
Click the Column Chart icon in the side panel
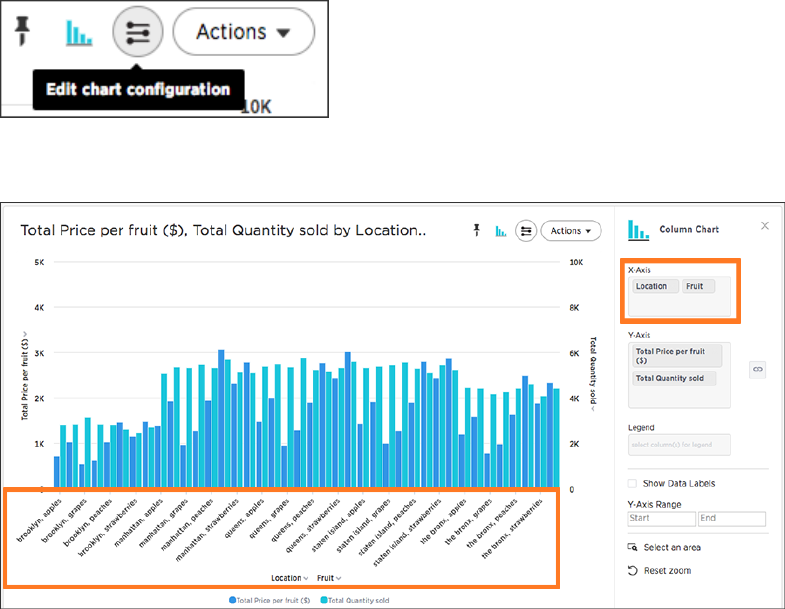coord(638,230)
